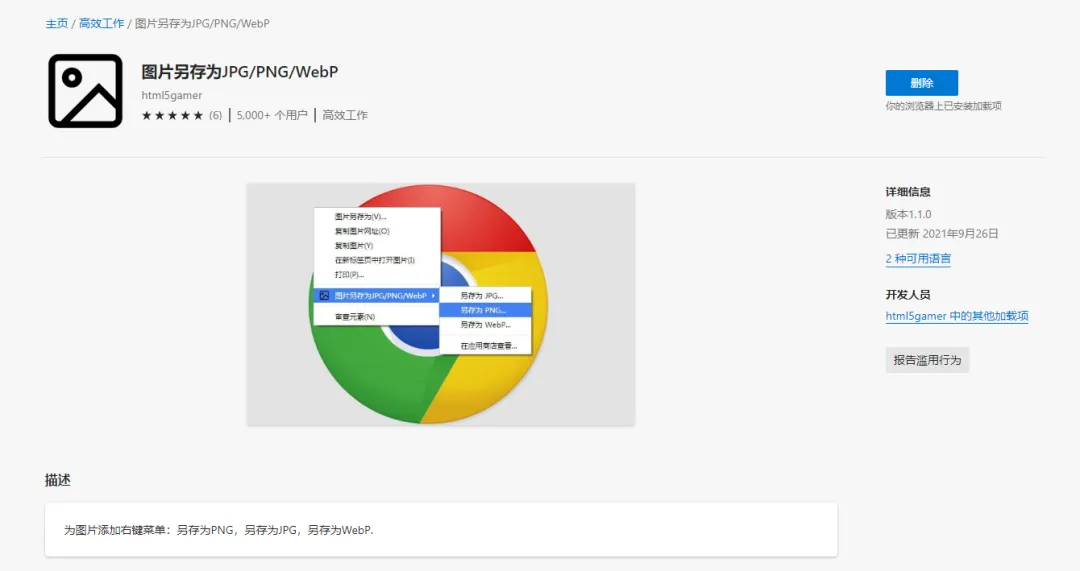
Task: Click the extension's picture icon logo
Action: [x=85, y=91]
